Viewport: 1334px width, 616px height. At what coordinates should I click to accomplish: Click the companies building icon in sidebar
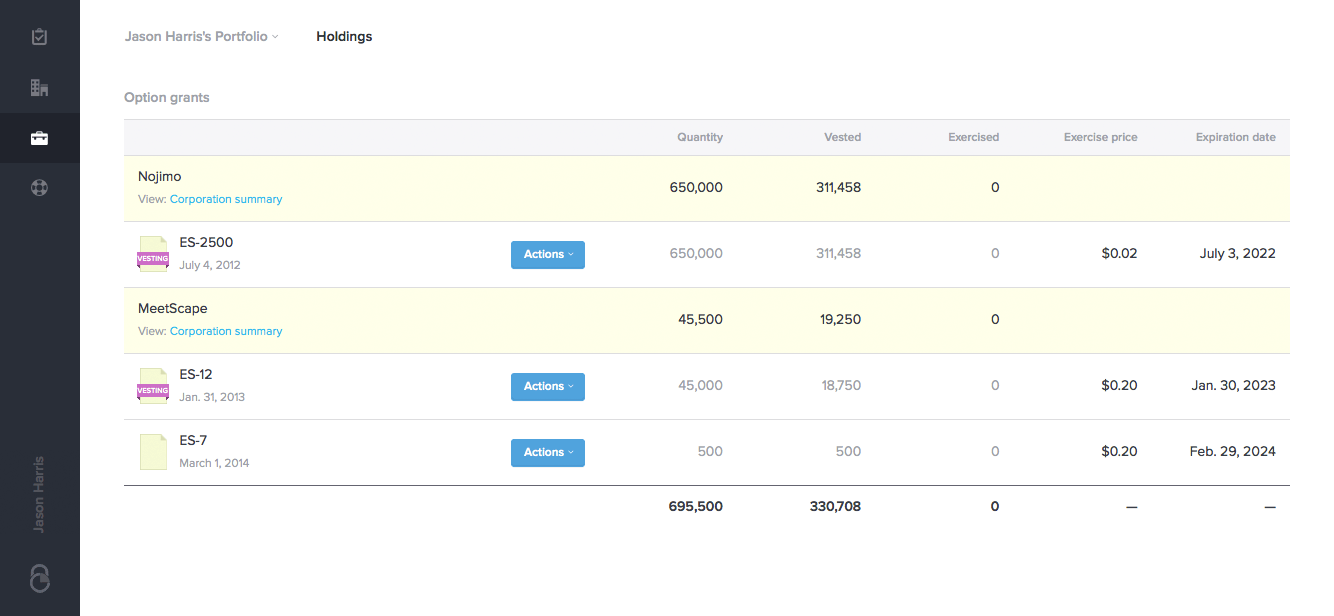(x=39, y=88)
